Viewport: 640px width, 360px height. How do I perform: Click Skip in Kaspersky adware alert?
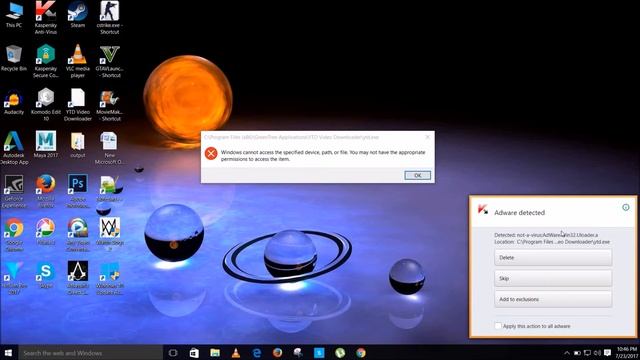click(x=553, y=278)
